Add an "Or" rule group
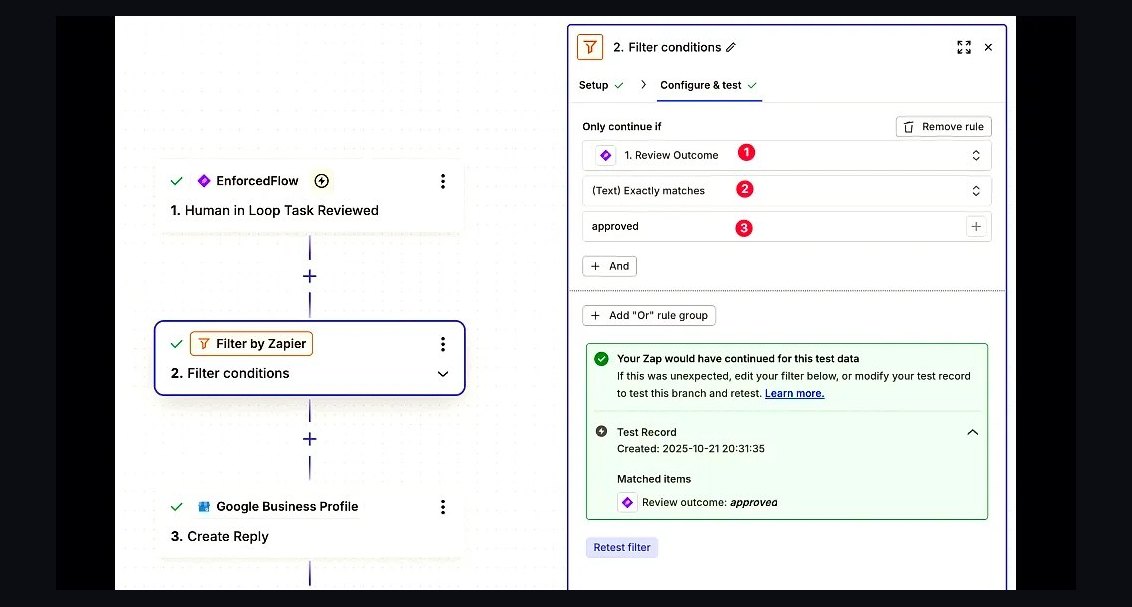The width and height of the screenshot is (1132, 607). [649, 315]
